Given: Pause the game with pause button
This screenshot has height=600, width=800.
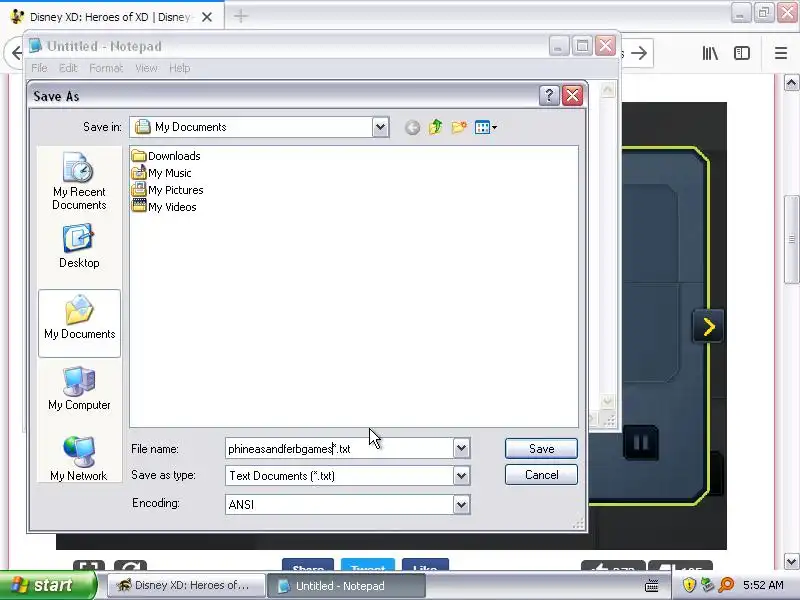Looking at the screenshot, I should 641,443.
